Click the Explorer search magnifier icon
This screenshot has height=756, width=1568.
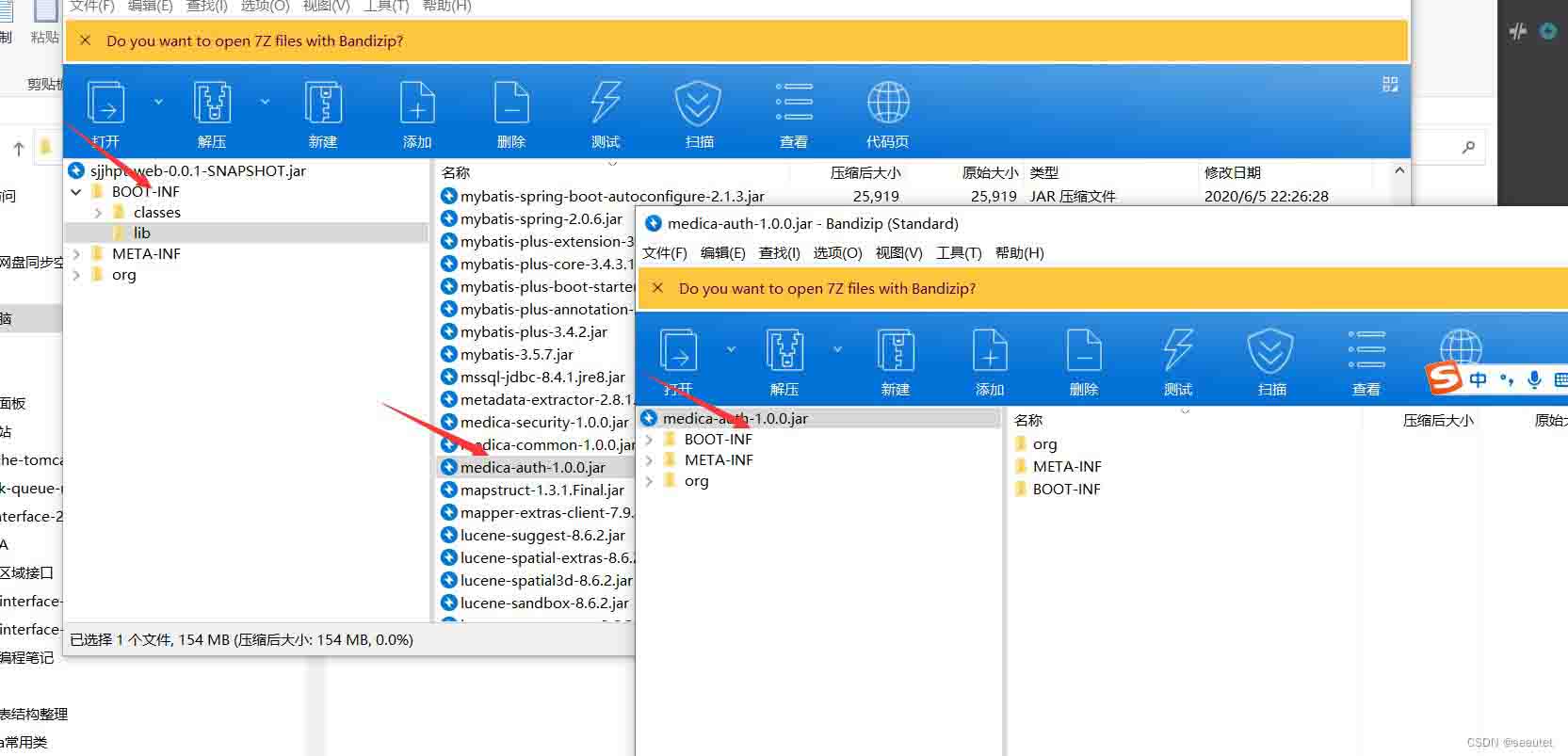click(1468, 148)
